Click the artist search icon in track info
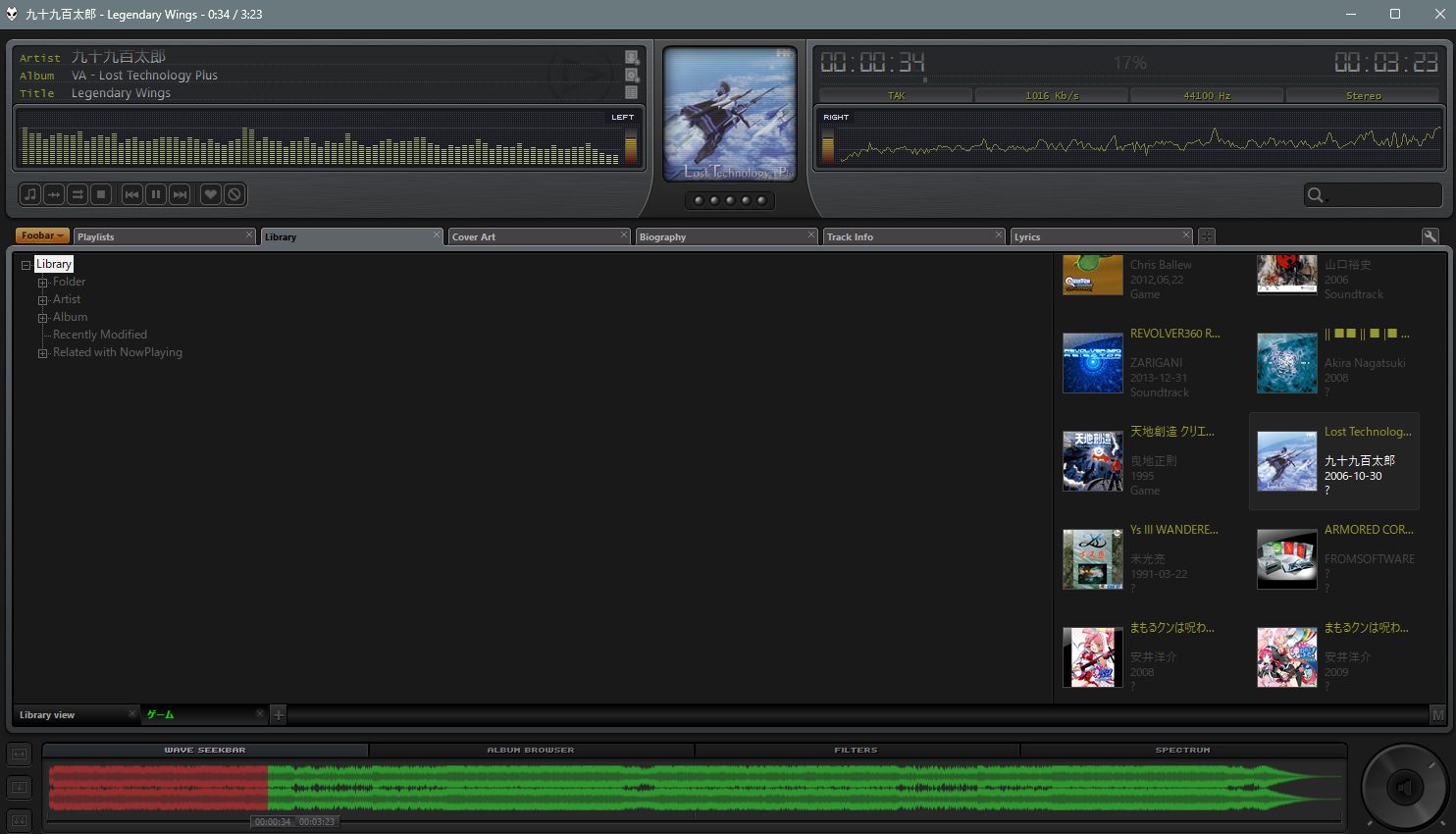Screen dimensions: 1456x834 [632, 57]
